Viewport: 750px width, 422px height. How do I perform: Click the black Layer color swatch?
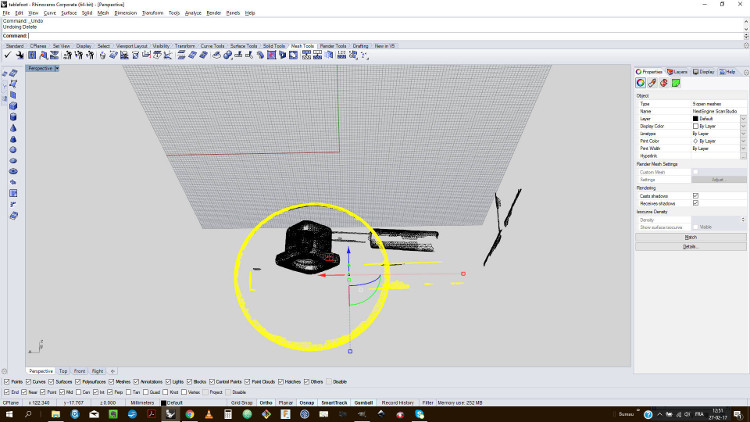(x=695, y=119)
